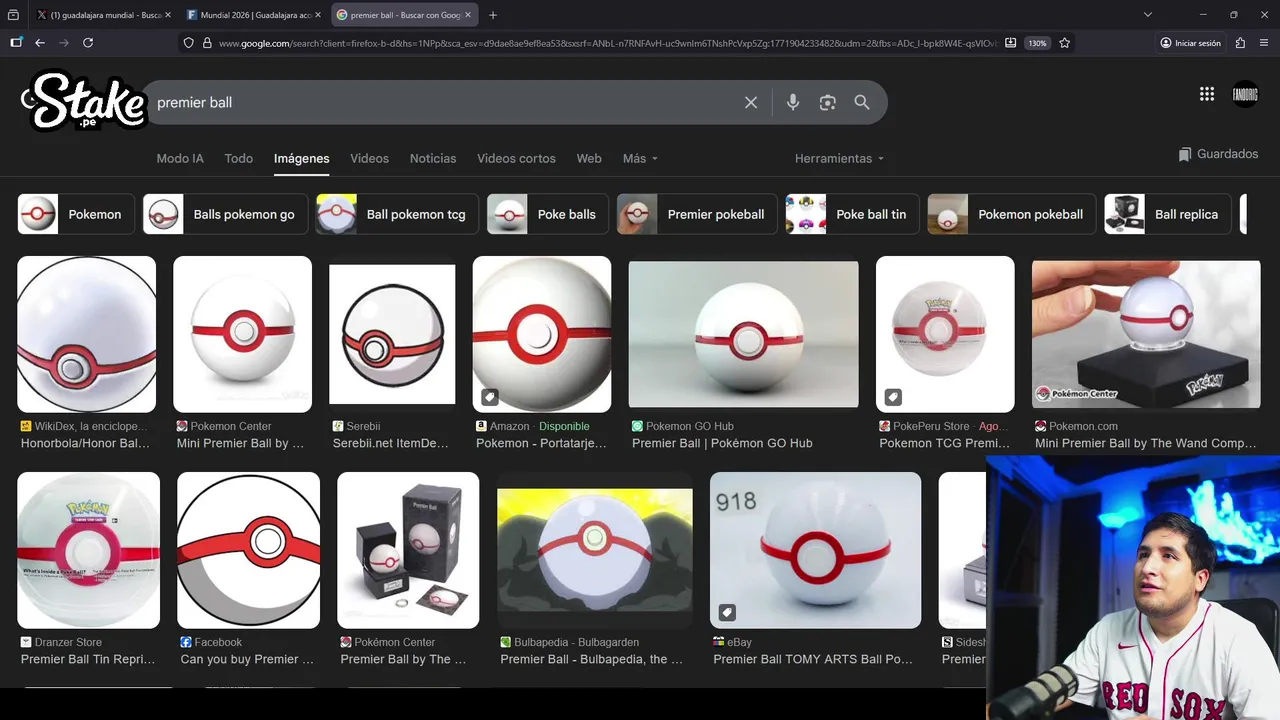Filter by the Premier pokeball chip
The width and height of the screenshot is (1280, 720).
point(697,214)
